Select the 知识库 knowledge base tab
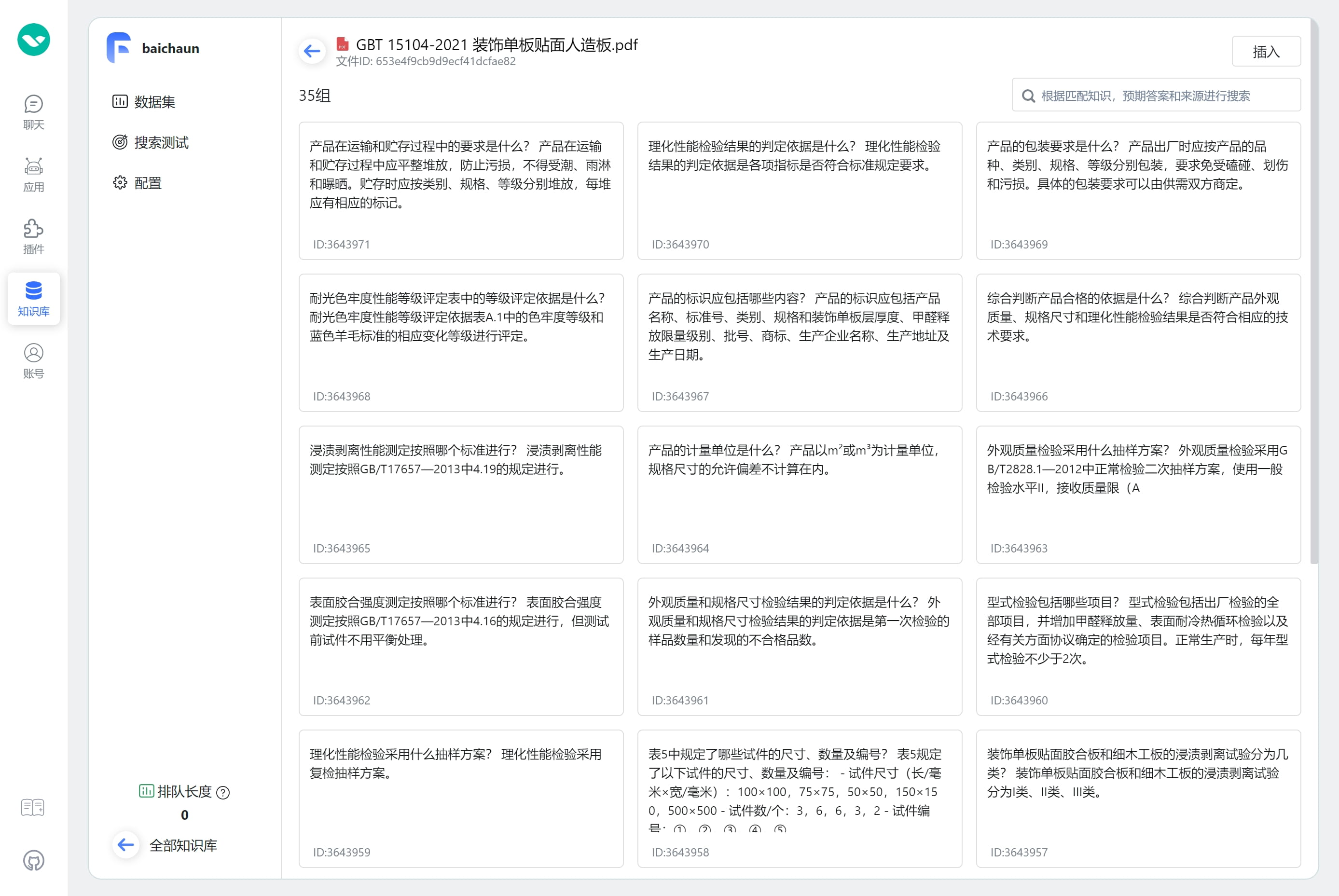 (x=34, y=299)
